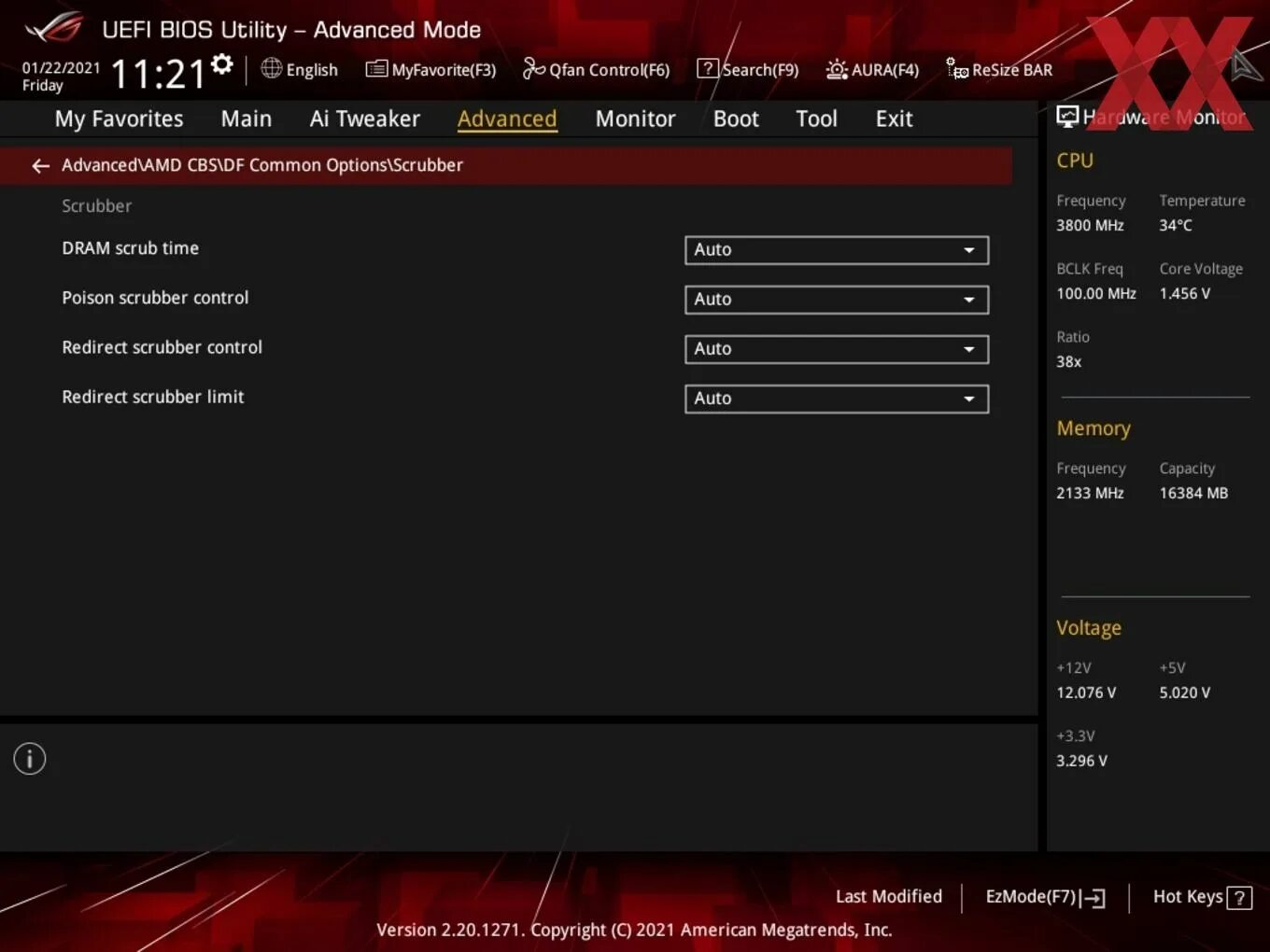The height and width of the screenshot is (952, 1270).
Task: Open the Redirect scrubber control dropdown
Action: point(837,349)
